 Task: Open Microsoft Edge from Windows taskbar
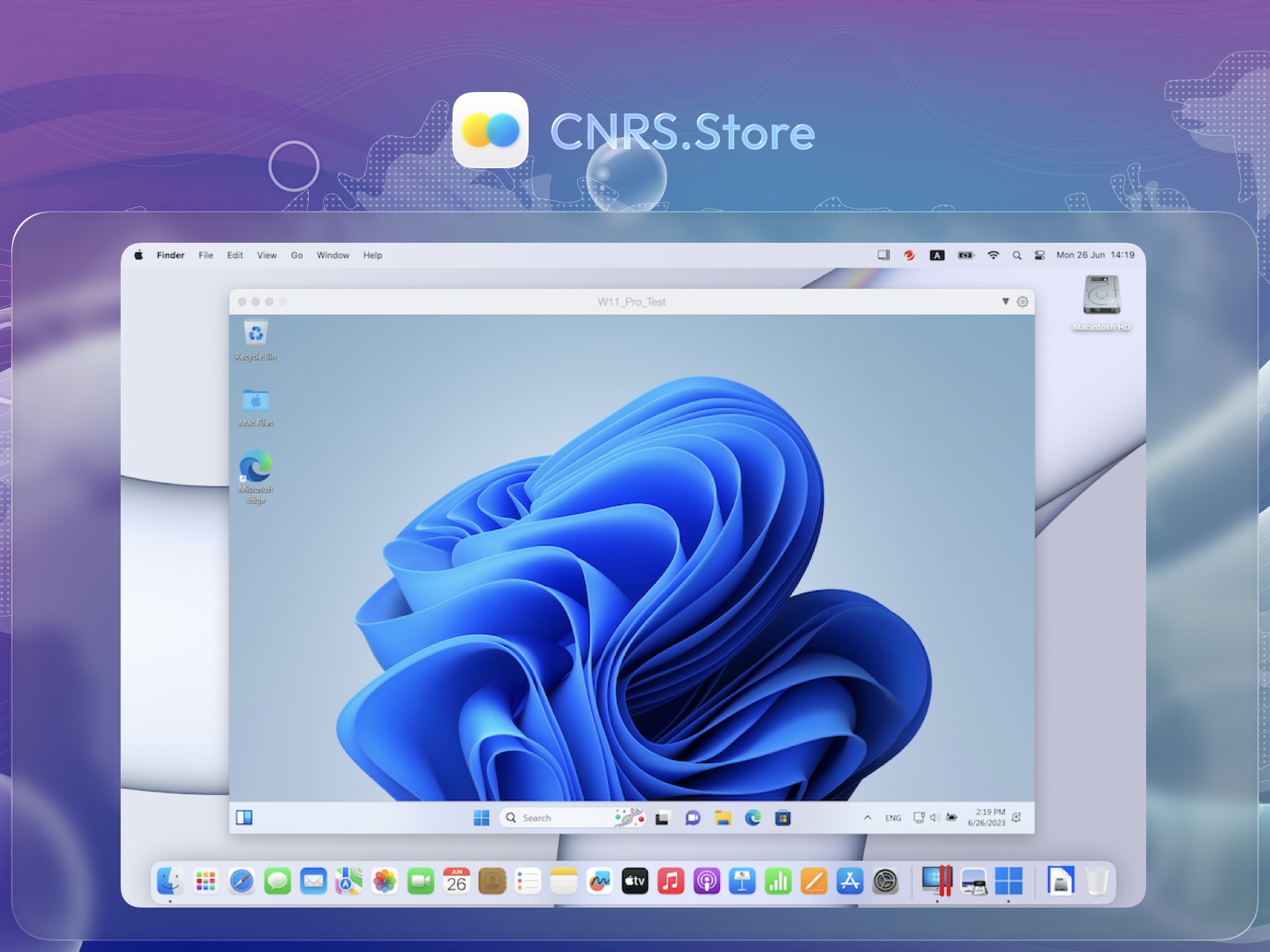[752, 818]
